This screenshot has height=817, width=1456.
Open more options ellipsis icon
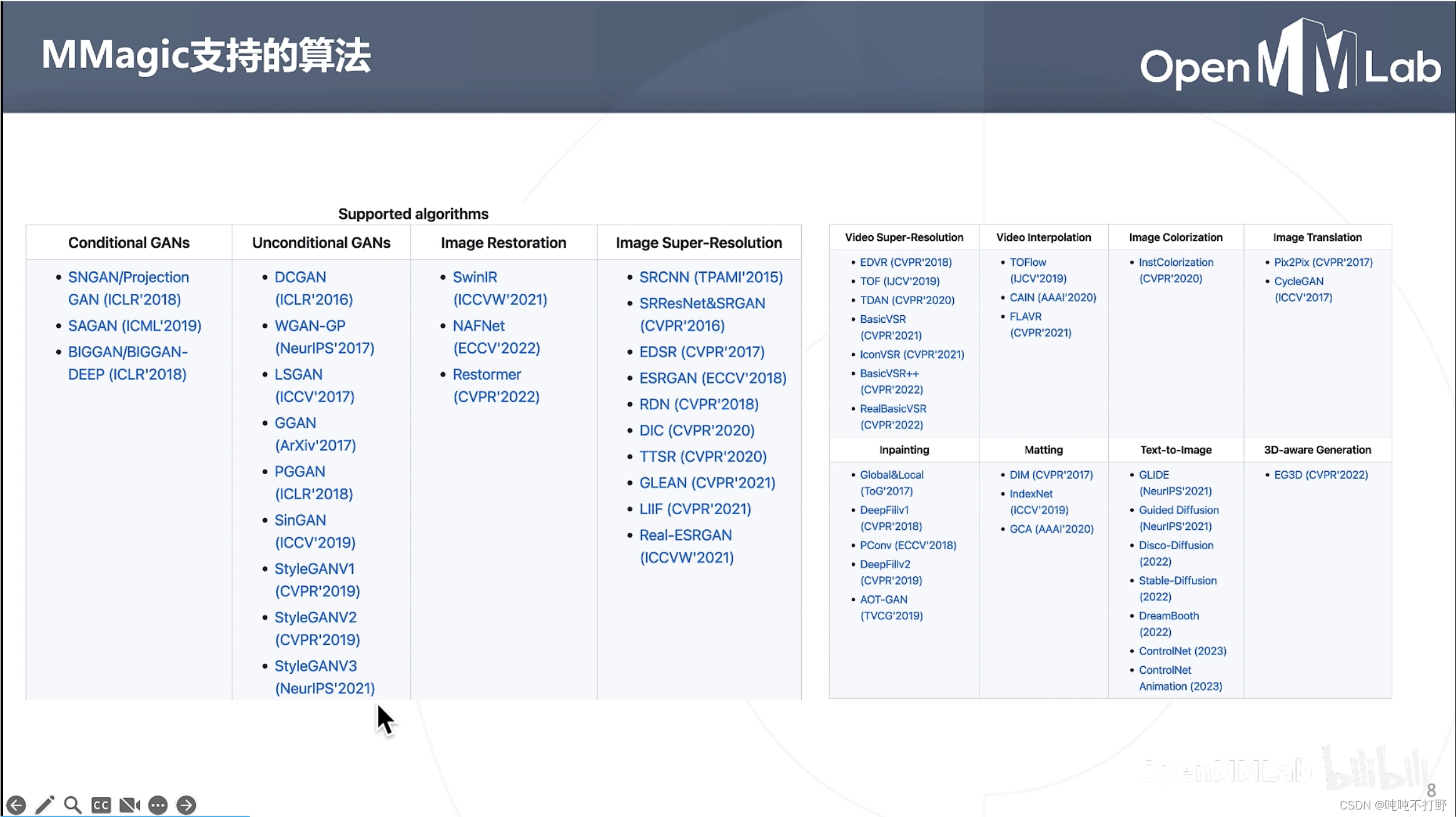coord(158,804)
